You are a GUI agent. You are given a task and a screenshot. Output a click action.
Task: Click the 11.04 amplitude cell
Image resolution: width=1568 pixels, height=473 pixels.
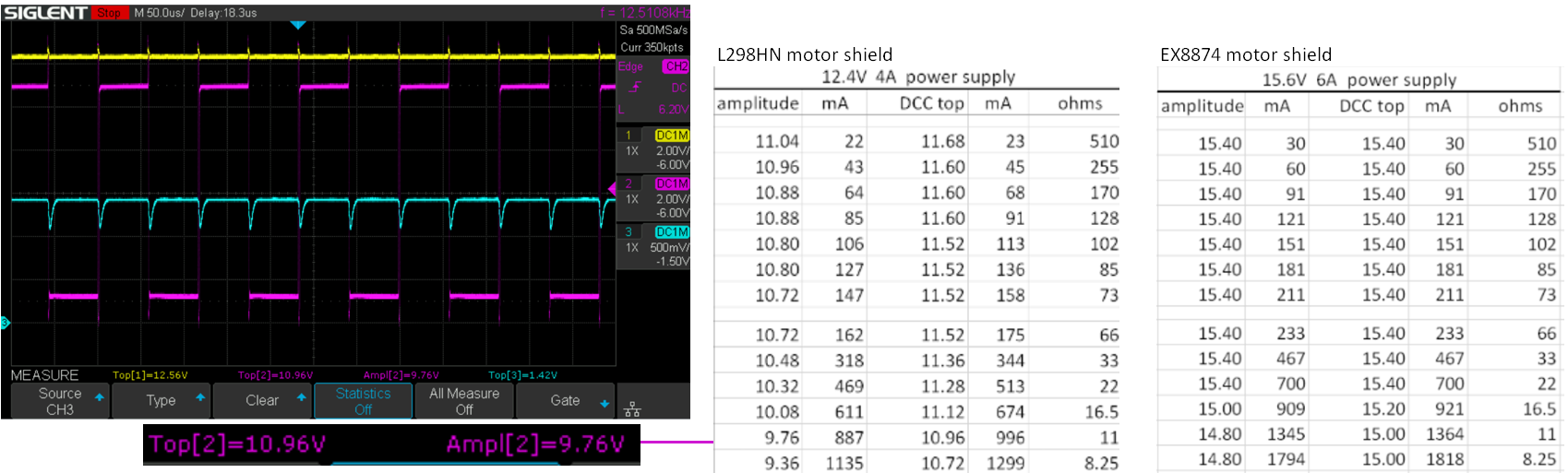point(777,142)
